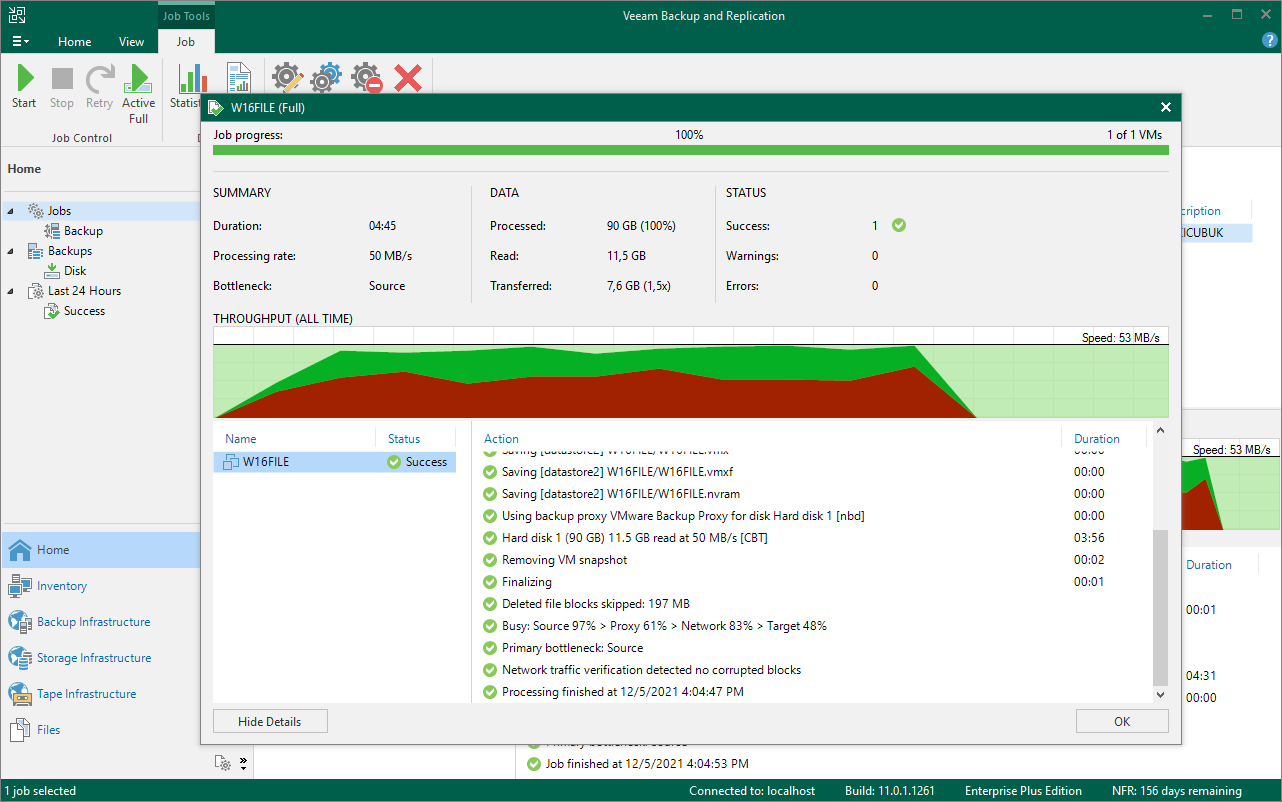Image resolution: width=1282 pixels, height=802 pixels.
Task: Collapse the Last 24 Hours node
Action: click(11, 291)
